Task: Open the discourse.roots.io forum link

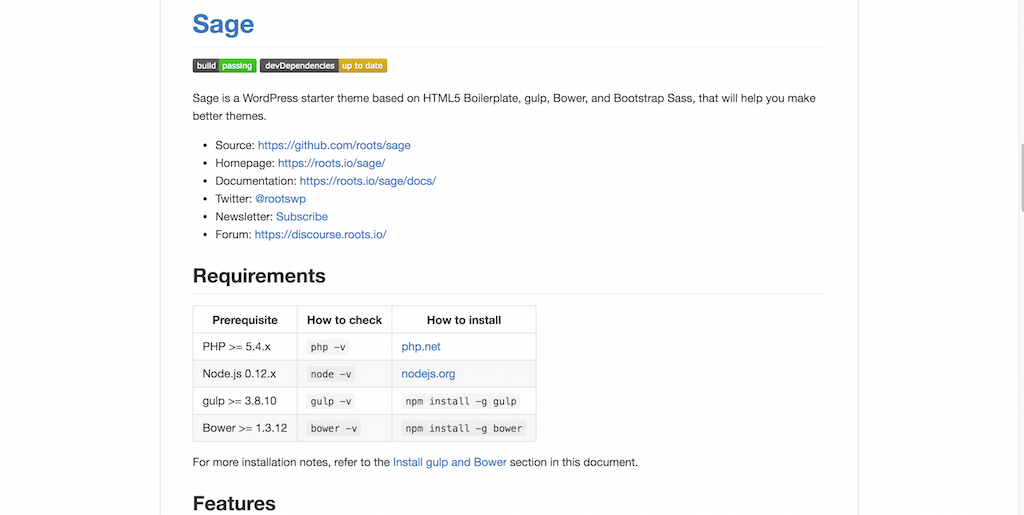Action: tap(321, 234)
